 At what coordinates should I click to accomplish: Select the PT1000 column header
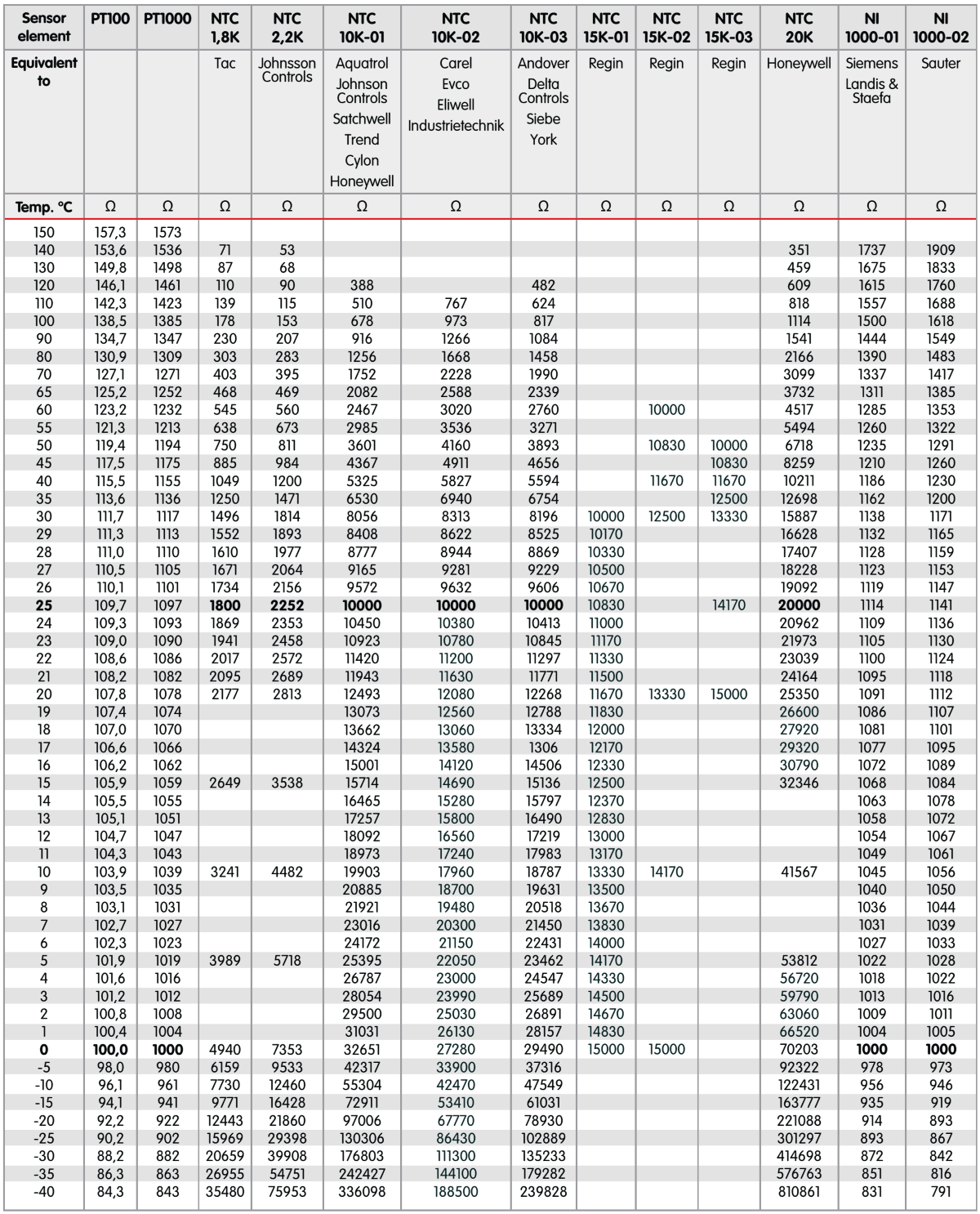(x=167, y=19)
